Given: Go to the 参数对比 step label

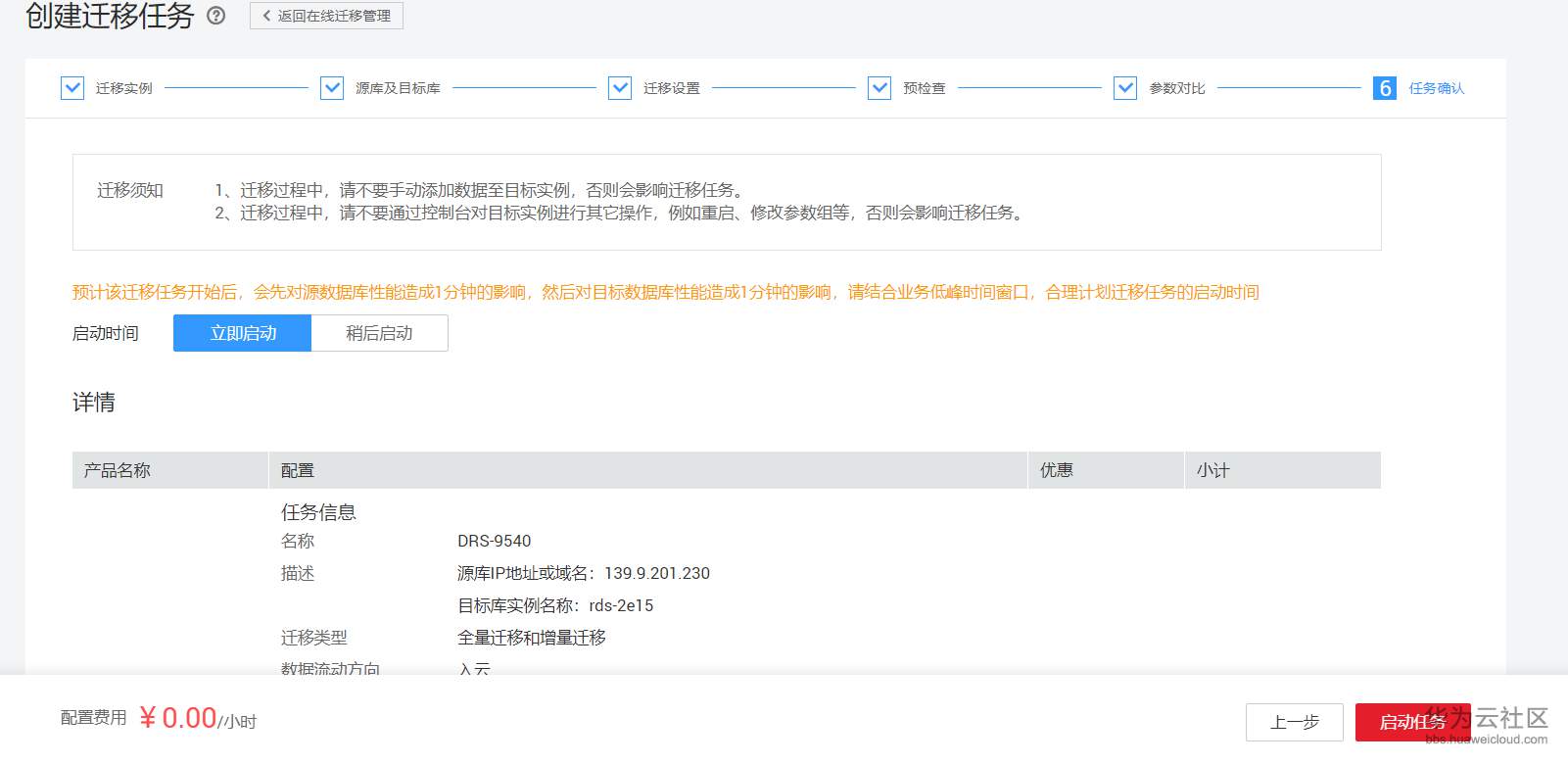Looking at the screenshot, I should click(1177, 88).
